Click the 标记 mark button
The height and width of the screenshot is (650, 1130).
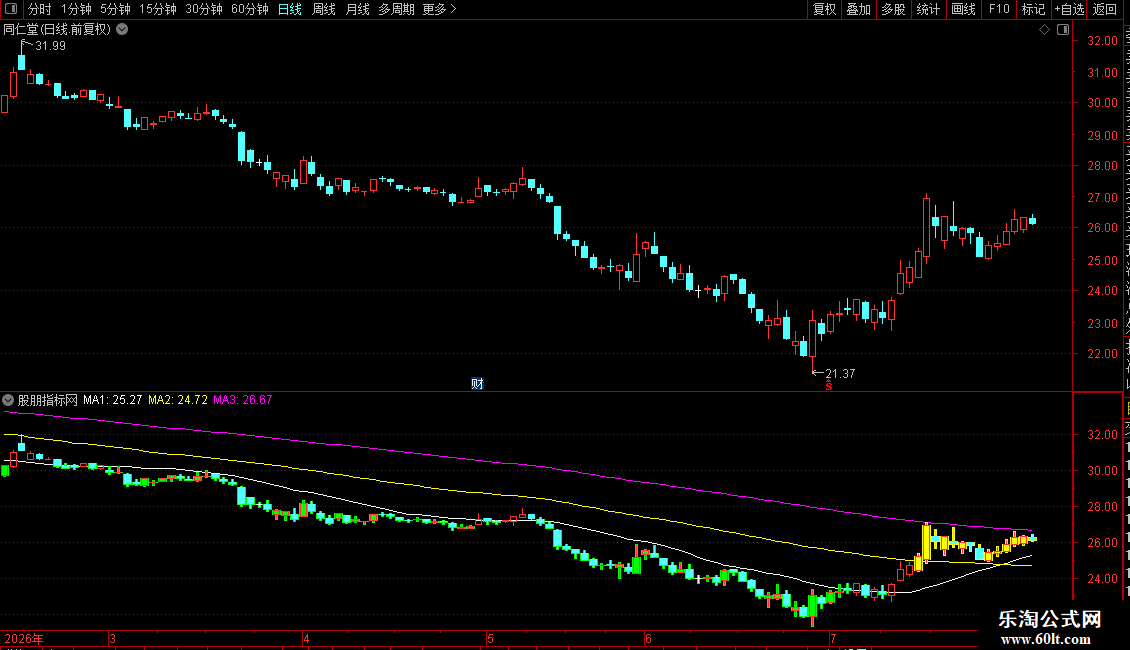click(1033, 9)
